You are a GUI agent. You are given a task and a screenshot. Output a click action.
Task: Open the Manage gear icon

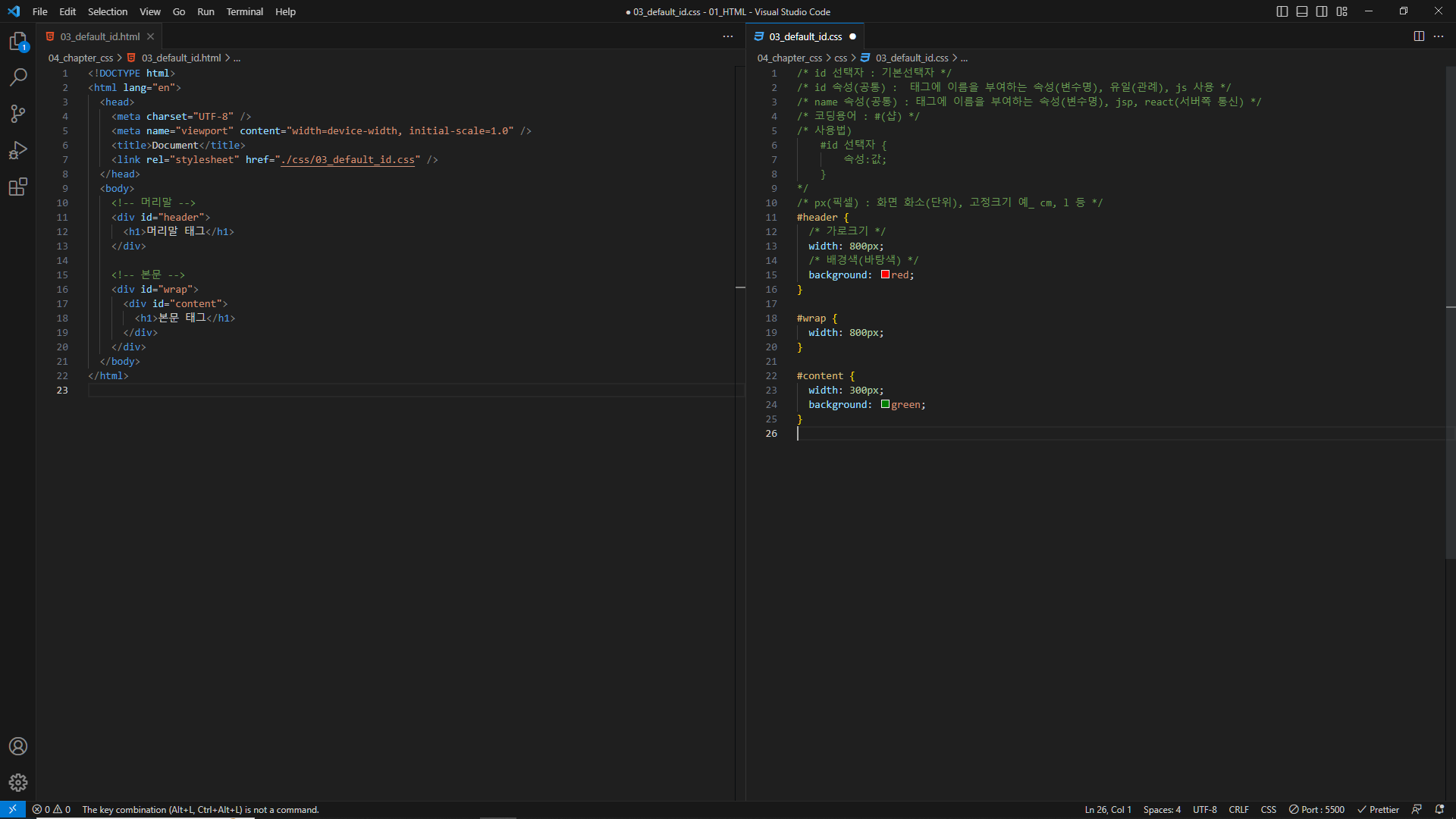coord(18,783)
